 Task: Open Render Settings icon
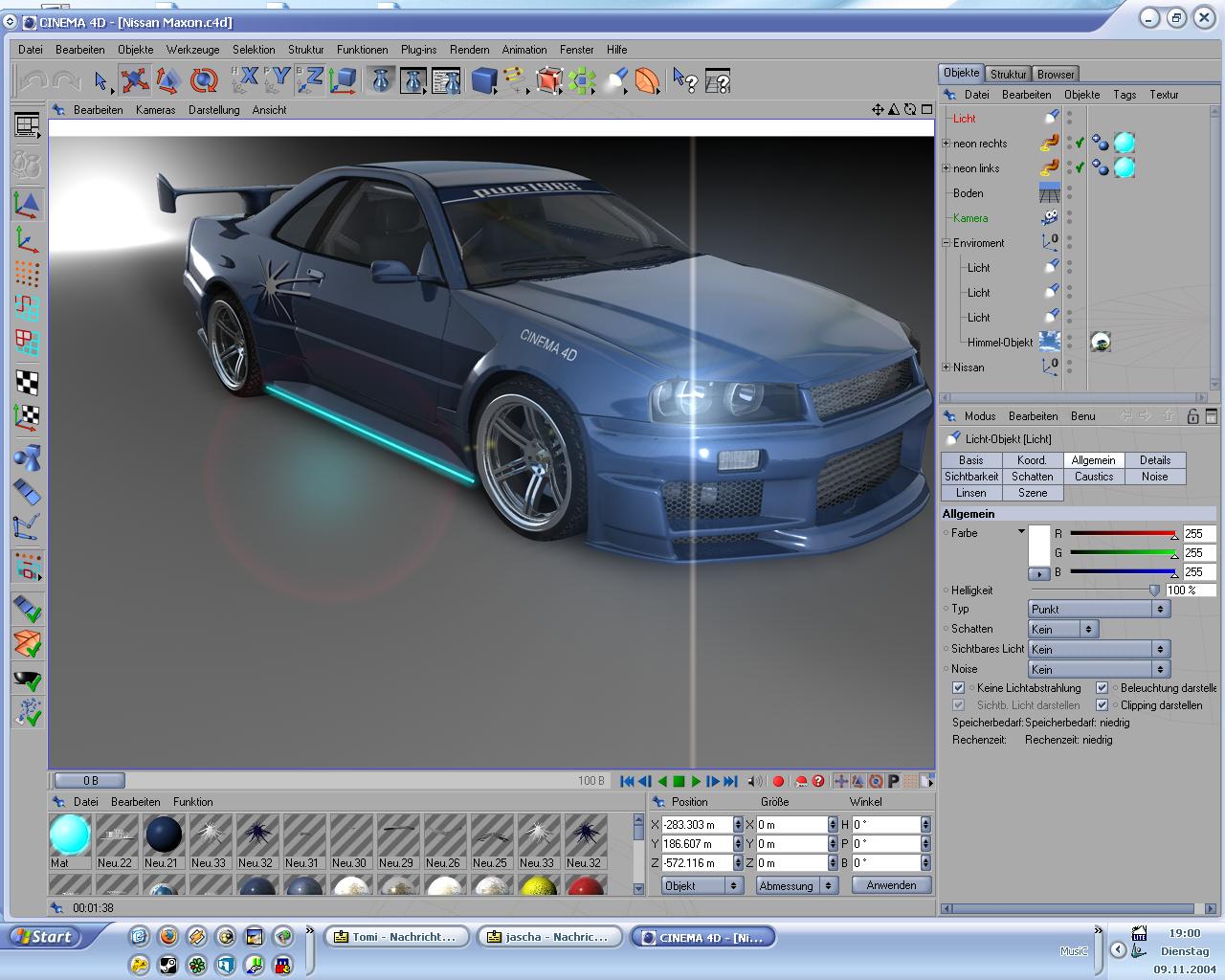(446, 80)
